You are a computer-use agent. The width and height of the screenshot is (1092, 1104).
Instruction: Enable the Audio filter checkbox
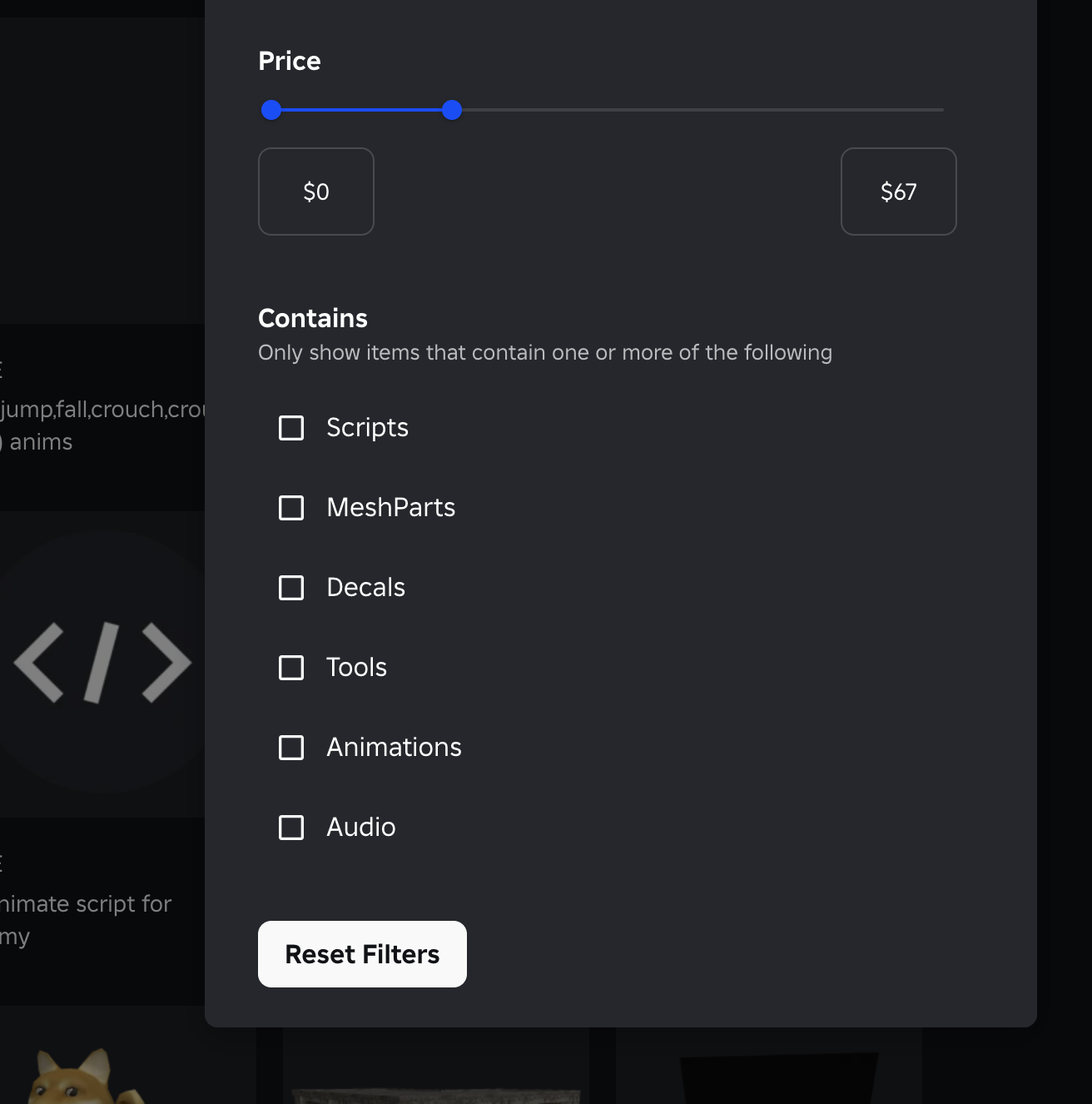(291, 828)
